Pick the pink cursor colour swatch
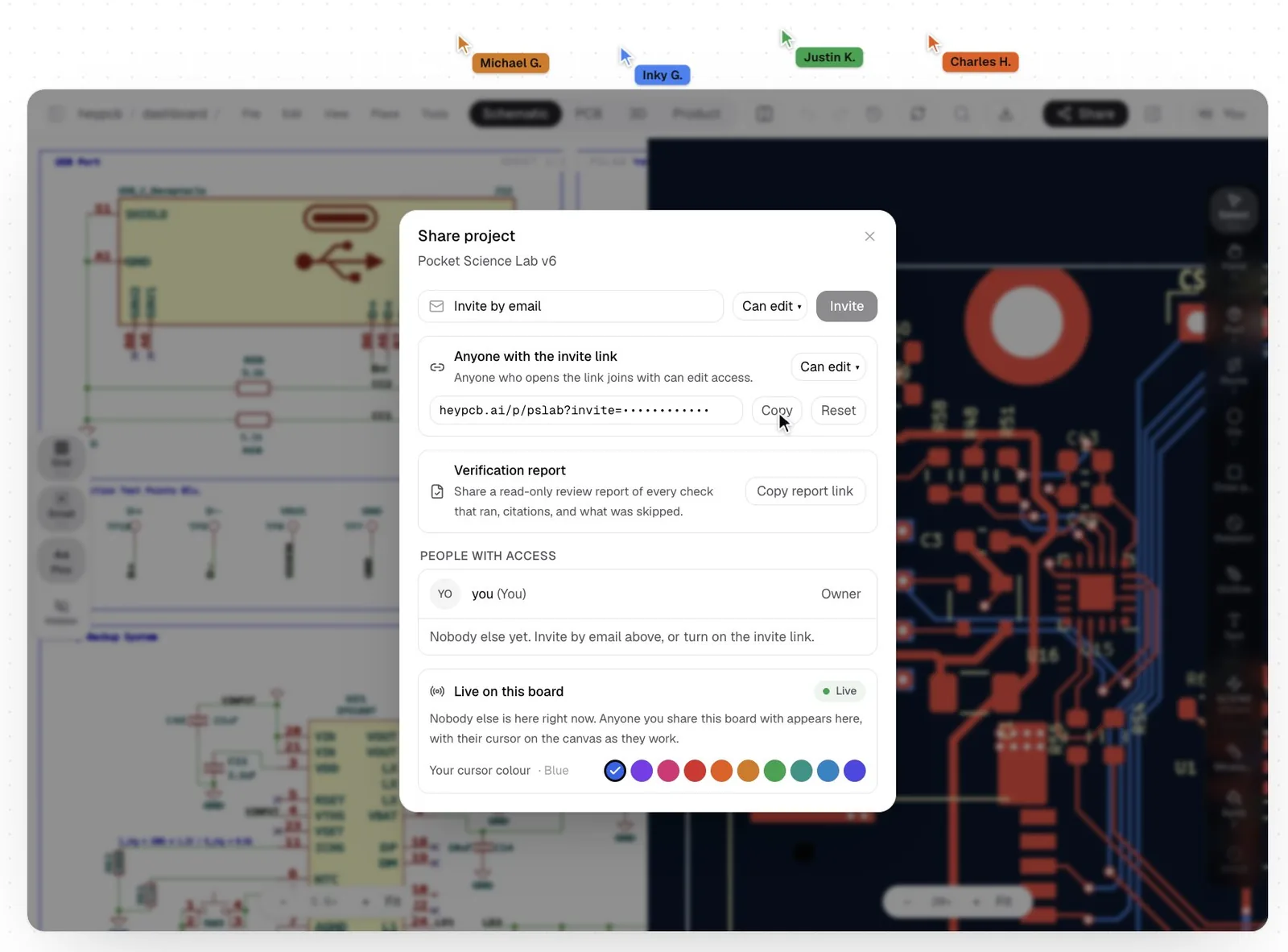Screen dimensions: 1288x952 click(x=668, y=771)
